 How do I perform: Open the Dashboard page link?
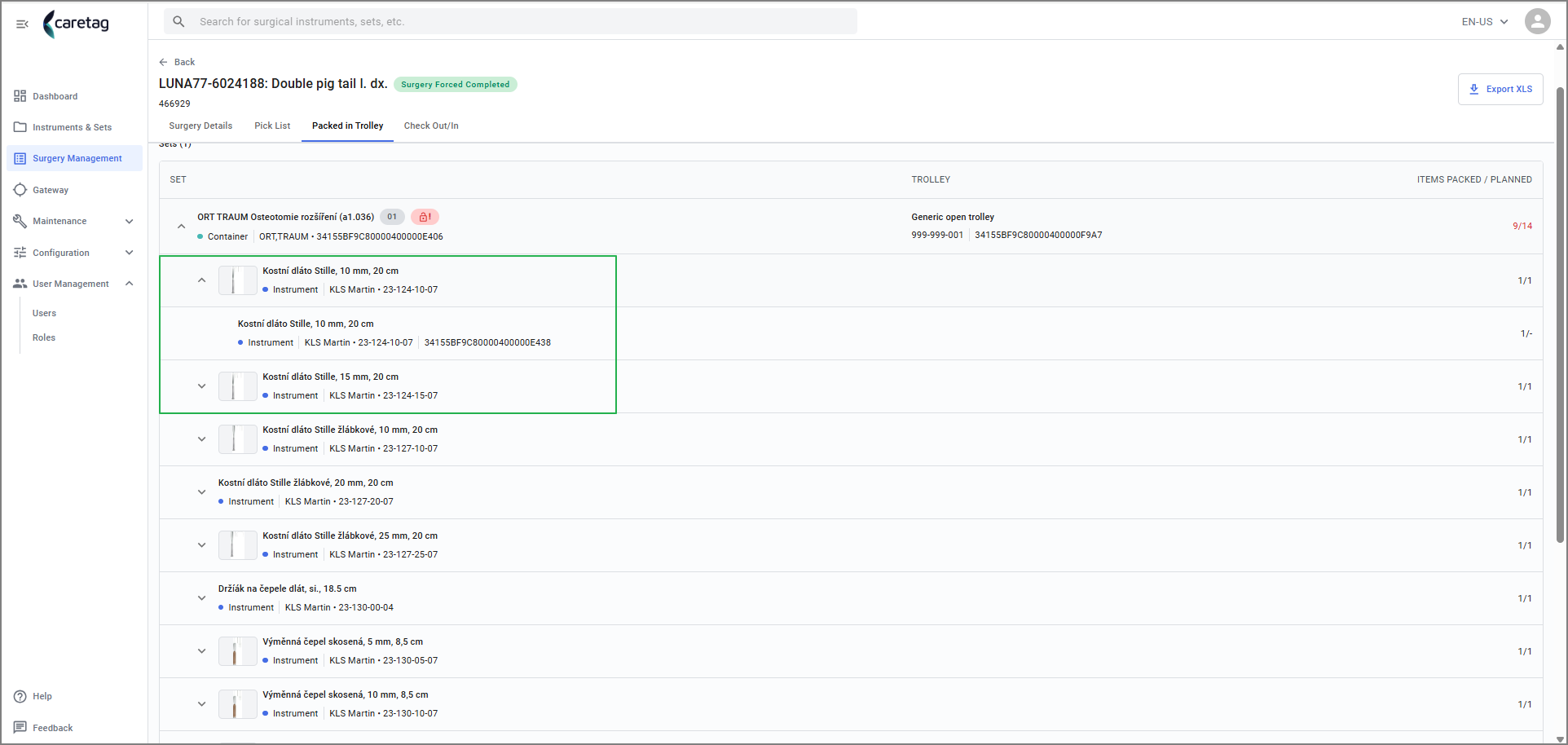(x=55, y=96)
